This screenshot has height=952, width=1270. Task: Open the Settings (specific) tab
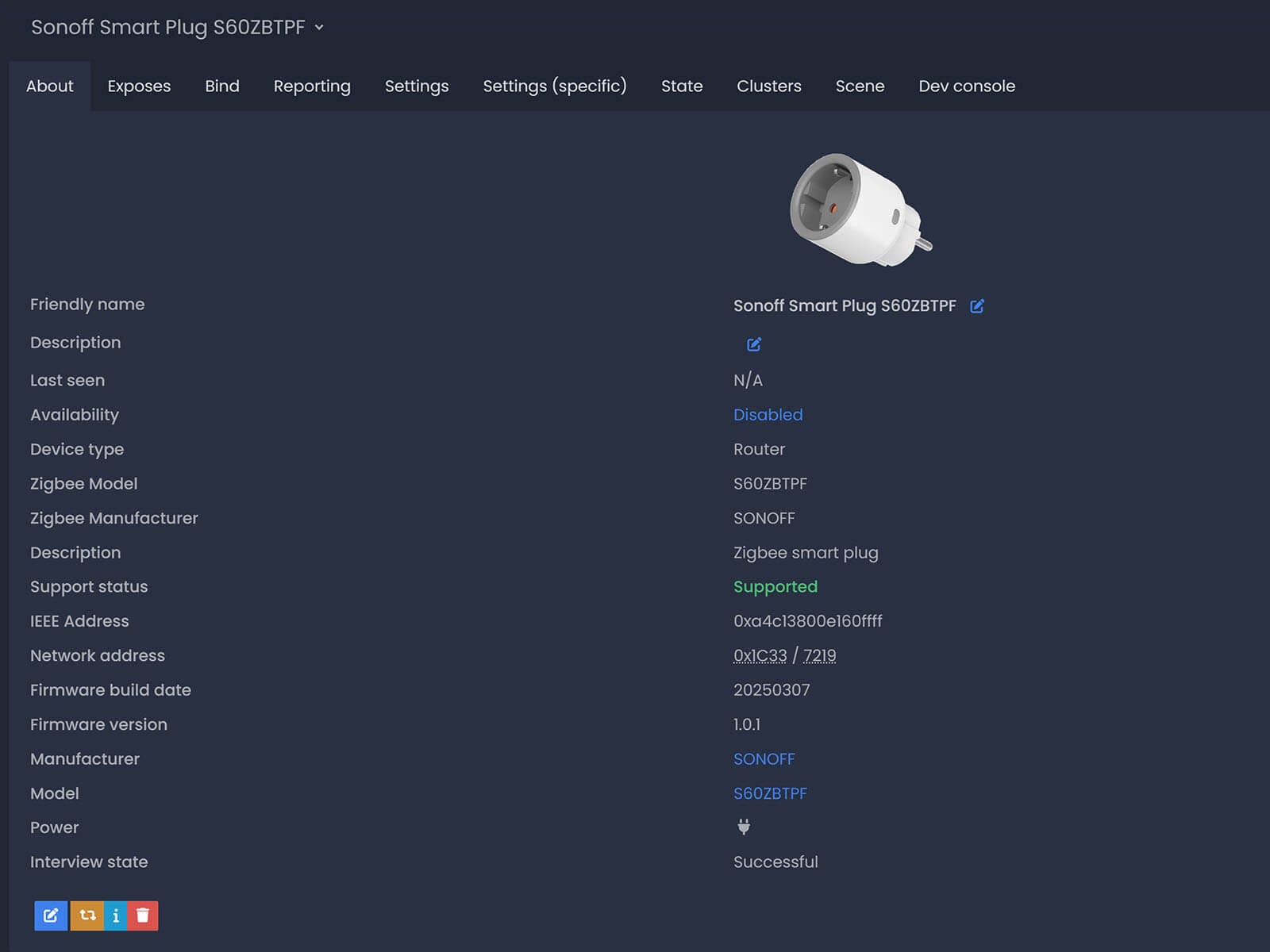click(x=555, y=86)
